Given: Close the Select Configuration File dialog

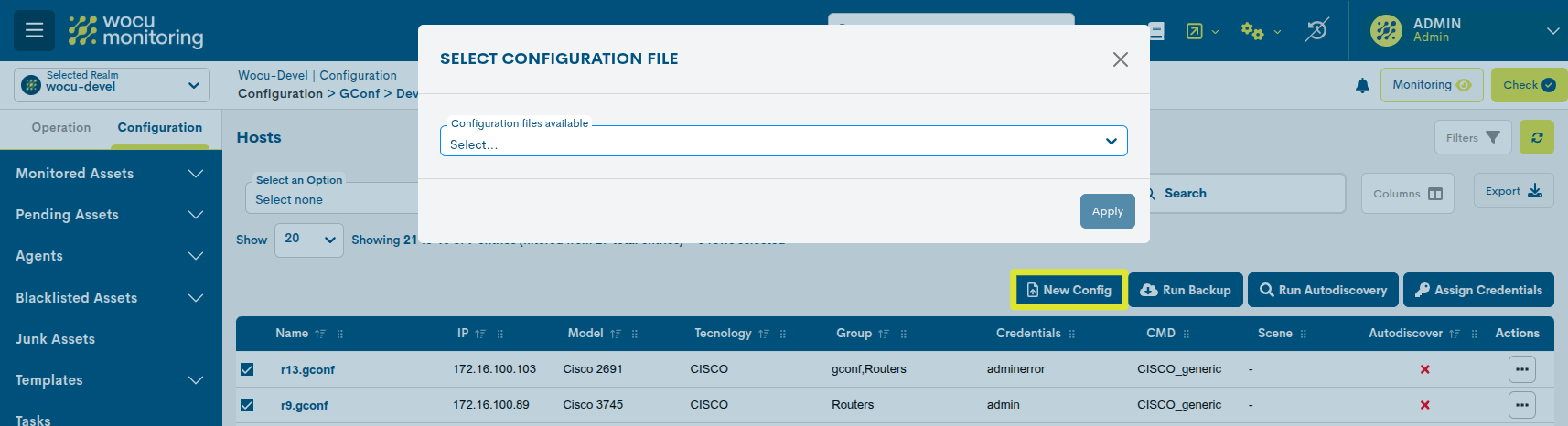Looking at the screenshot, I should [1120, 59].
